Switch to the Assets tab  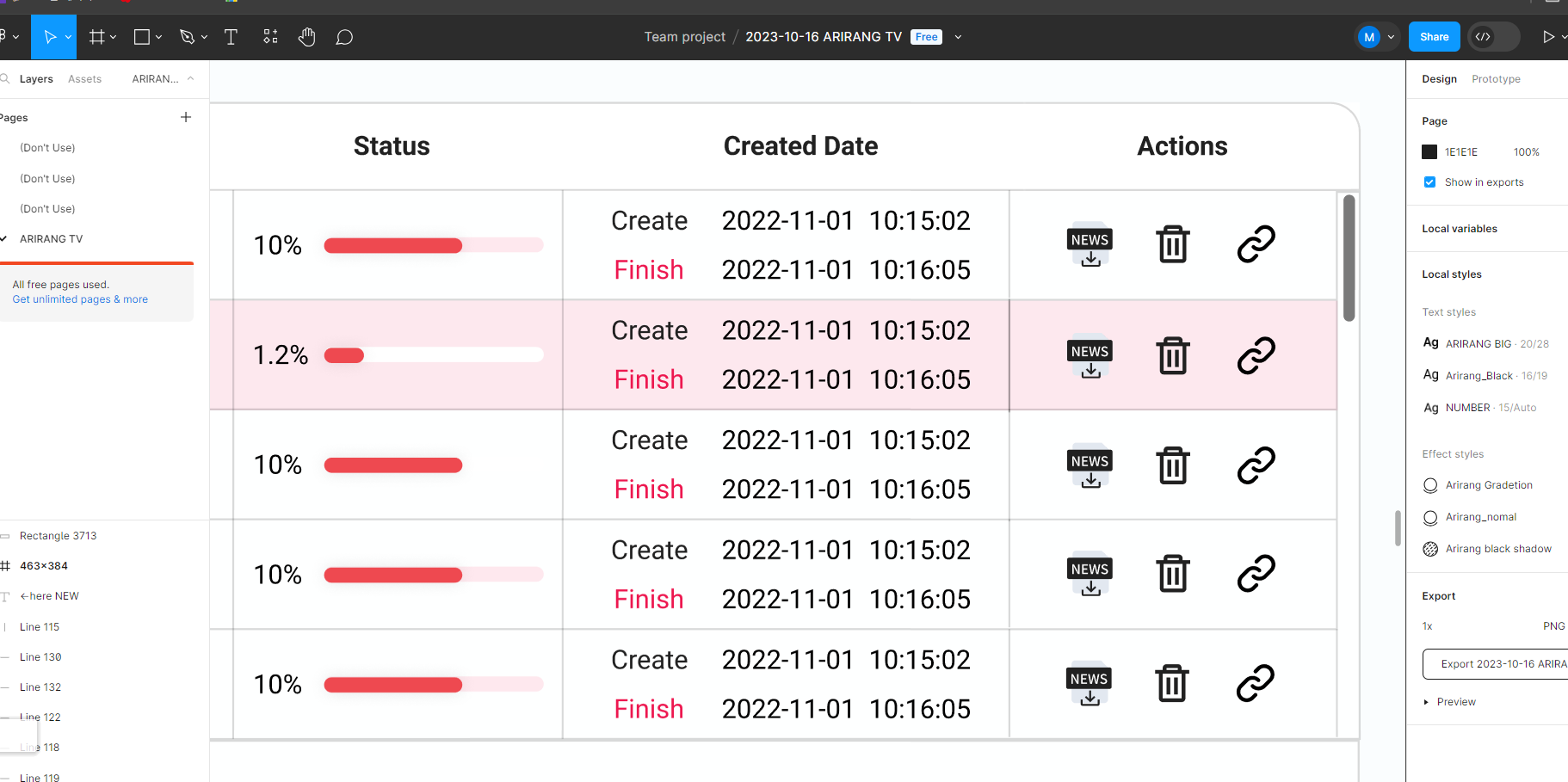point(84,79)
